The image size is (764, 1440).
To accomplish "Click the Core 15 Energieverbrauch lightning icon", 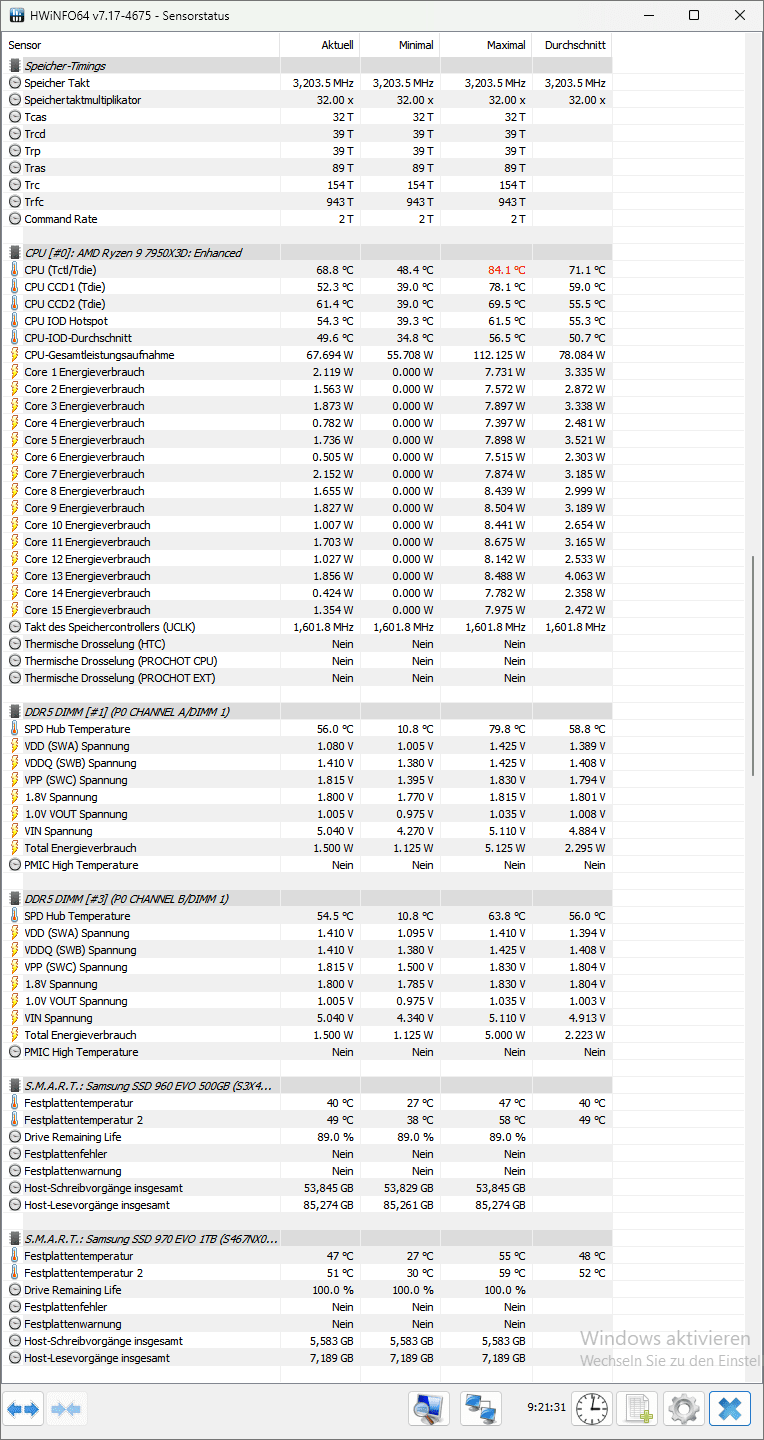I will pyautogui.click(x=15, y=610).
